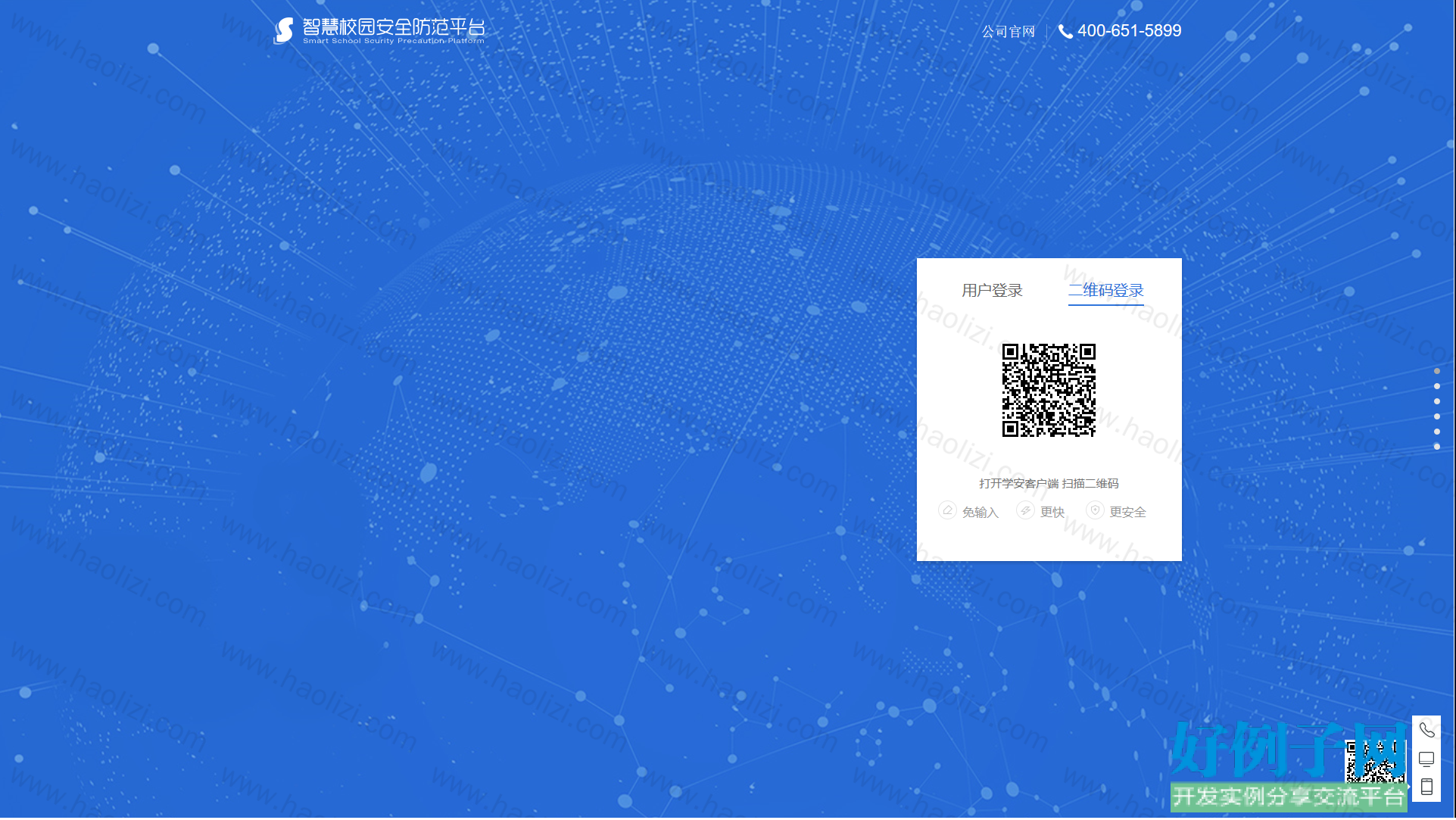Image resolution: width=1456 pixels, height=820 pixels.
Task: Click the desktop monitor icon in floating sidebar
Action: 1426,759
